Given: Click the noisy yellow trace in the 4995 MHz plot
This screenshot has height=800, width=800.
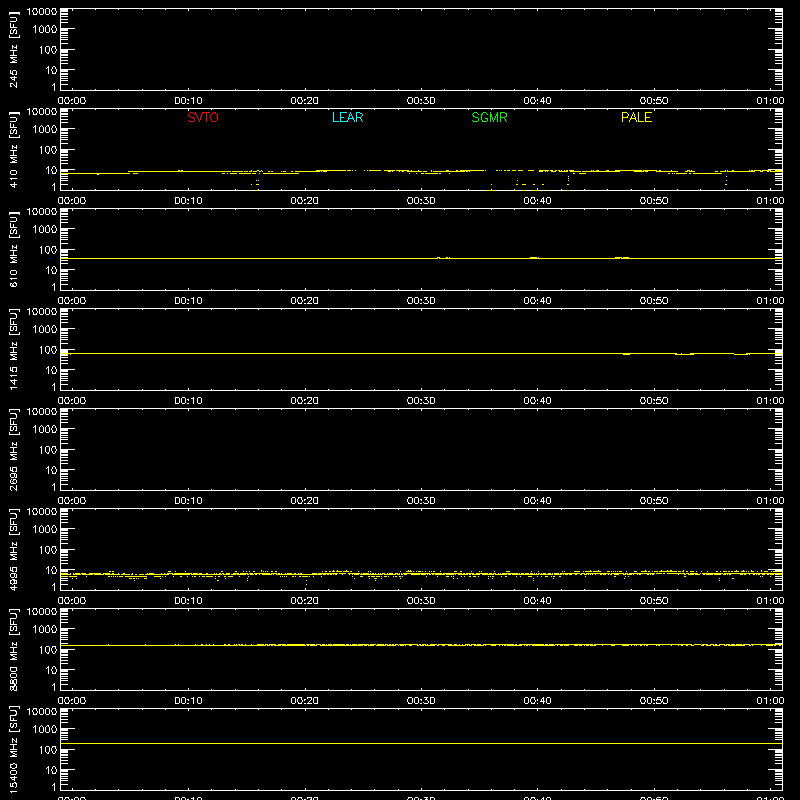Looking at the screenshot, I should (421, 574).
